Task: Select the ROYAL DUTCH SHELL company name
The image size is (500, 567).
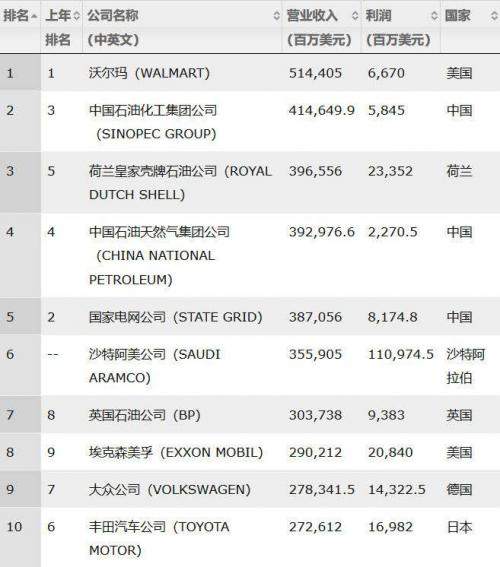Action: coord(180,183)
